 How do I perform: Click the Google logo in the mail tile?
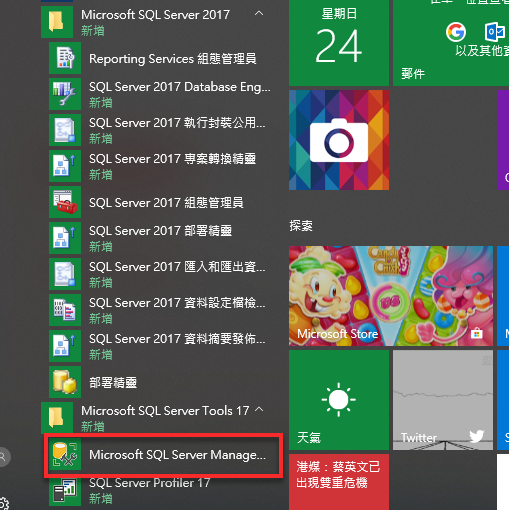click(x=456, y=32)
